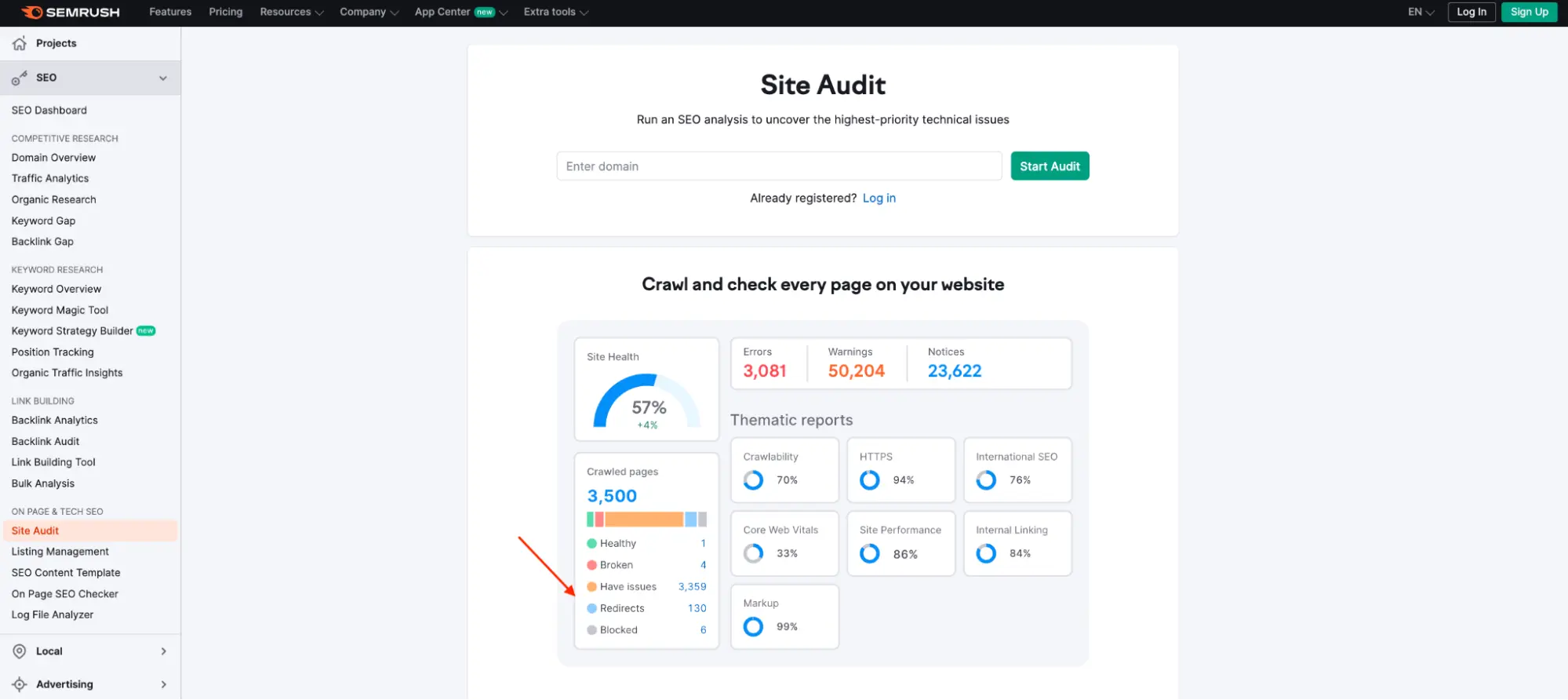Click the Internal Linking donut icon
1568x700 pixels.
(x=986, y=553)
